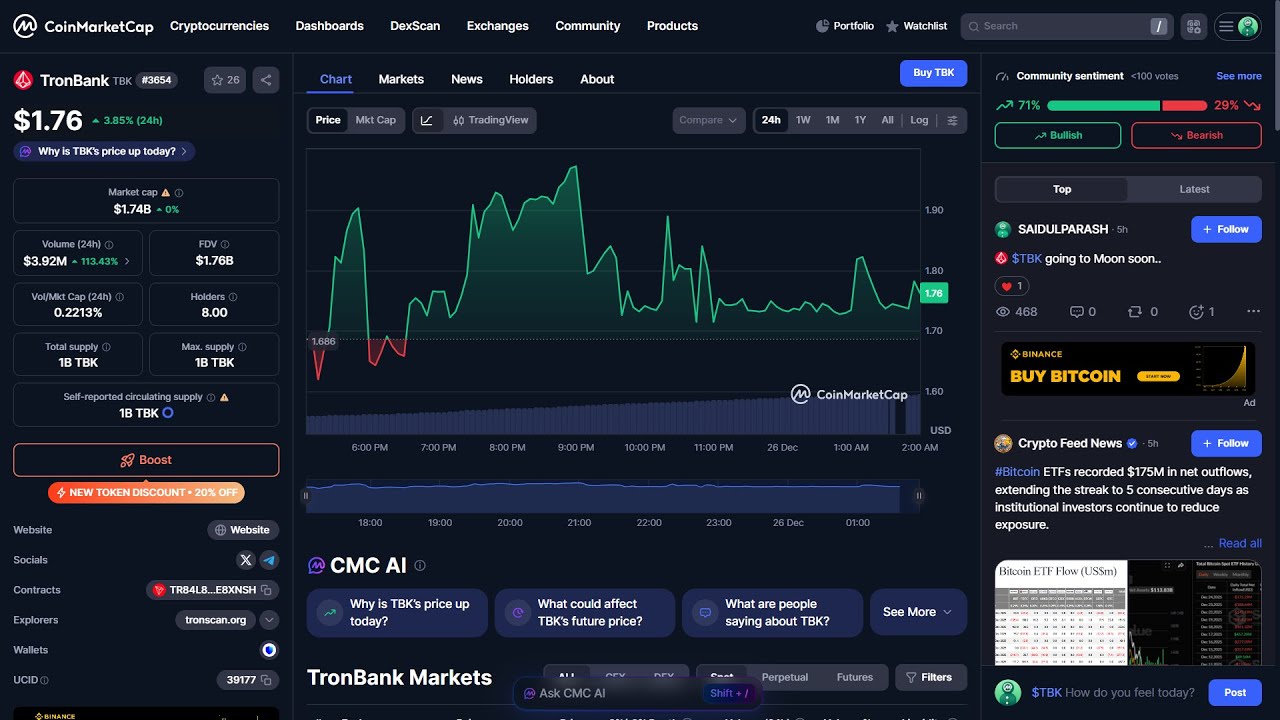Switch community feed to Latest

click(1194, 189)
